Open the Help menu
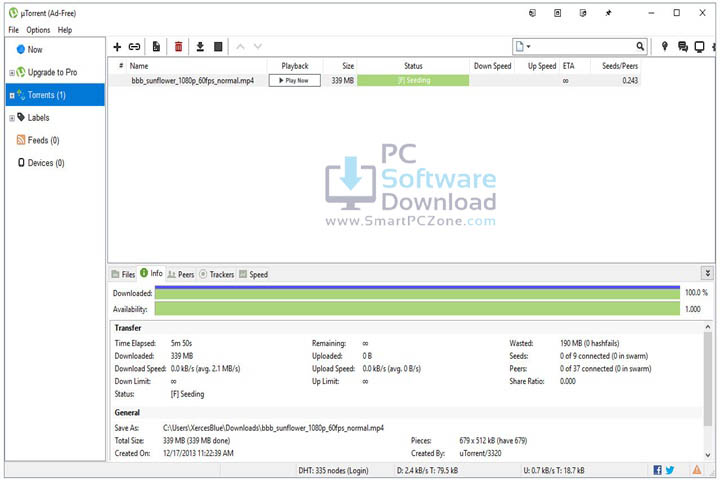The width and height of the screenshot is (720, 480). click(65, 30)
